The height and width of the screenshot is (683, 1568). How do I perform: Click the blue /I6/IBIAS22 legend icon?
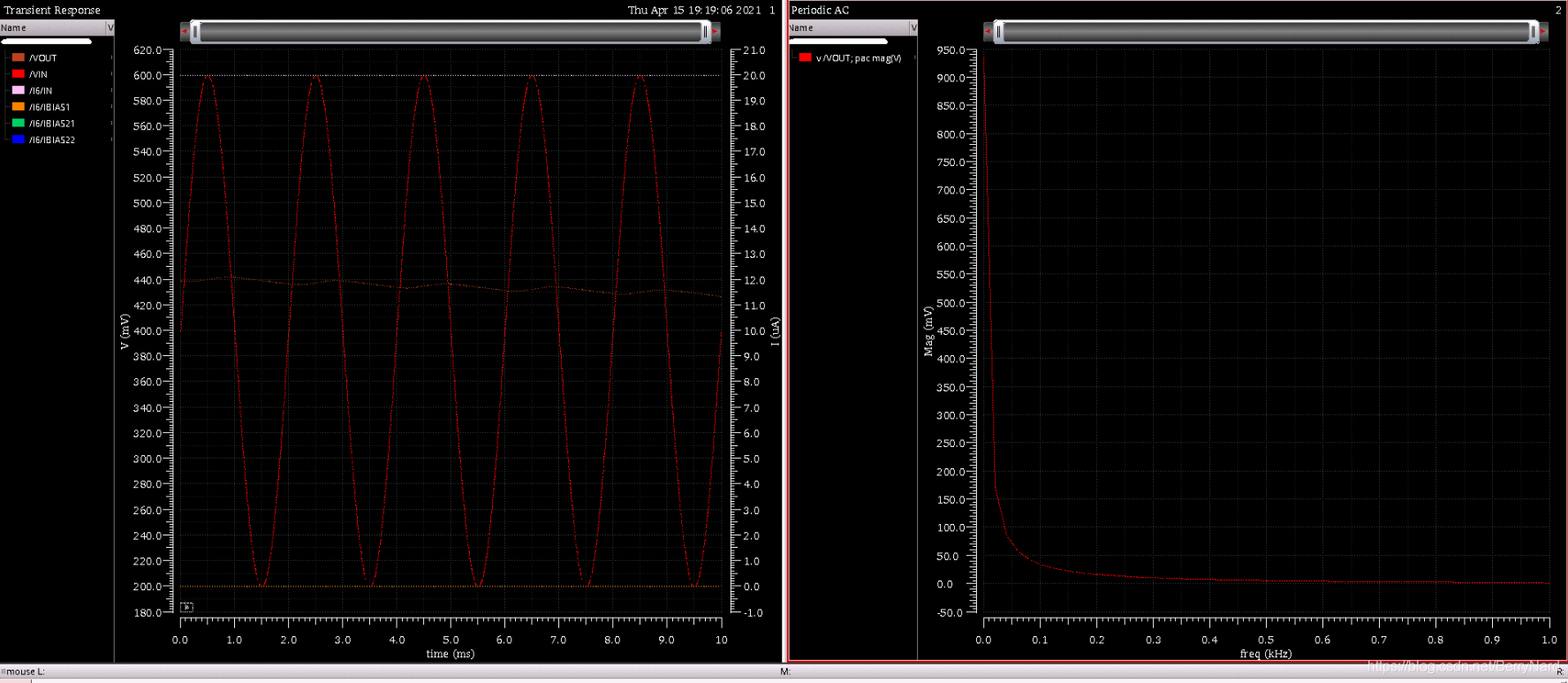[18, 140]
